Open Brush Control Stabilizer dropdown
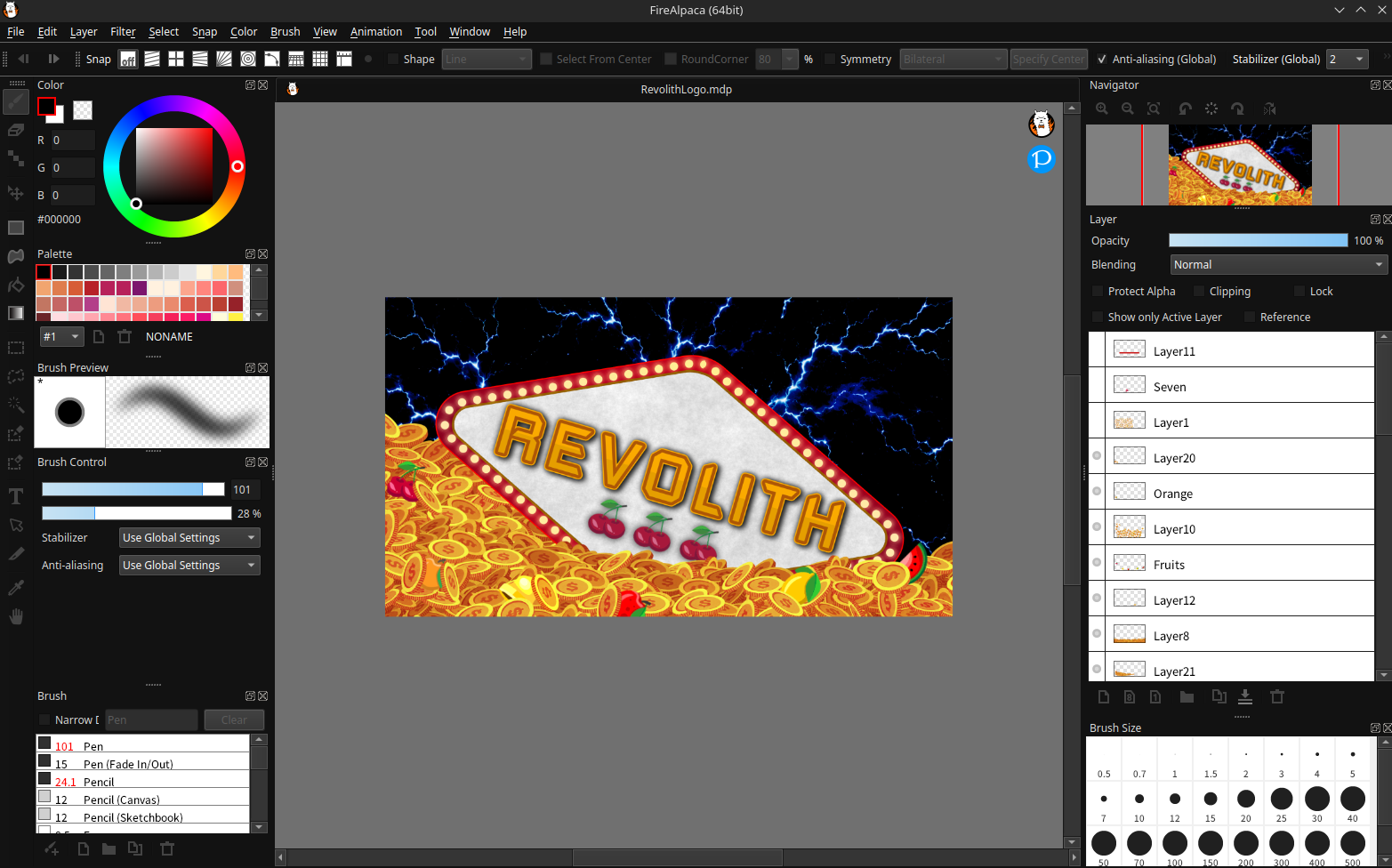 [189, 537]
